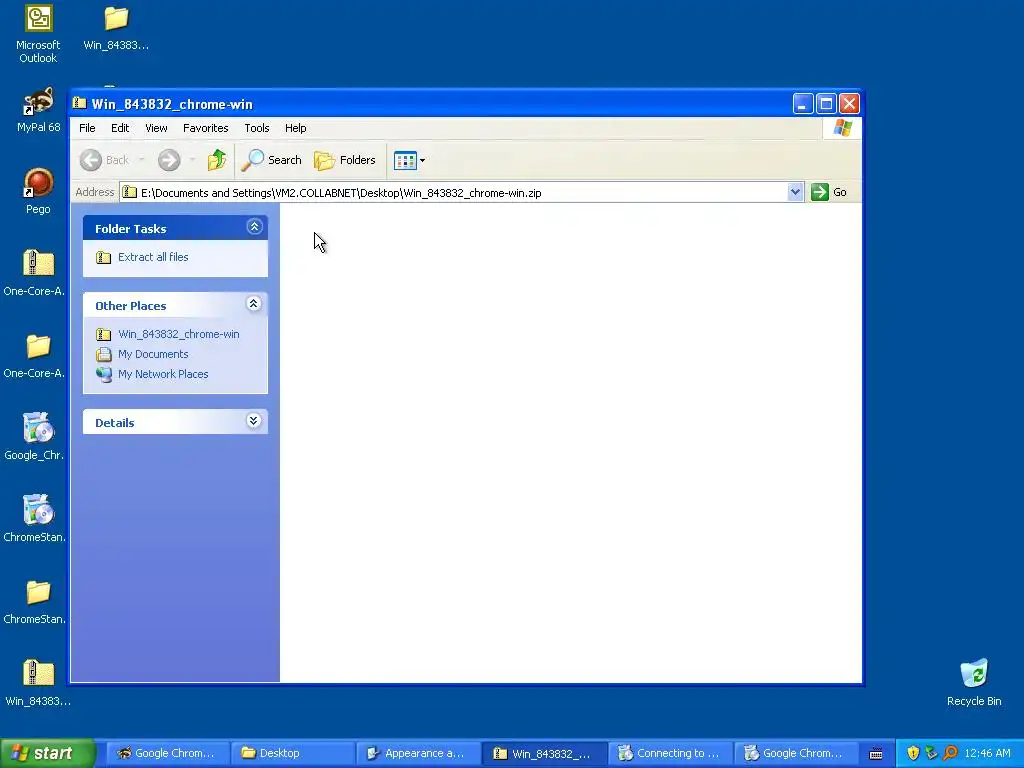
Task: Collapse the Folder Tasks panel
Action: (x=254, y=227)
